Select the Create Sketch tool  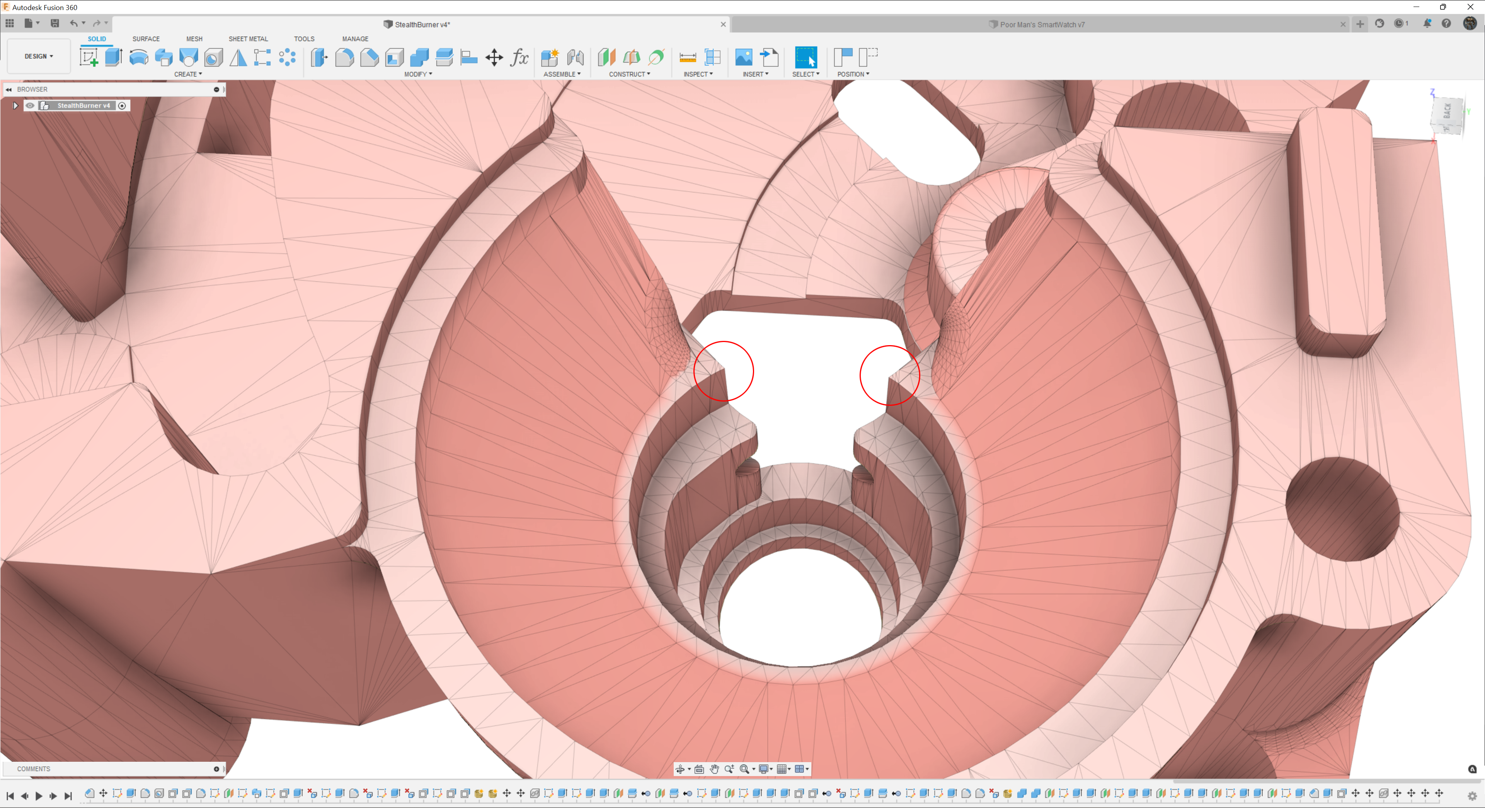[x=88, y=58]
